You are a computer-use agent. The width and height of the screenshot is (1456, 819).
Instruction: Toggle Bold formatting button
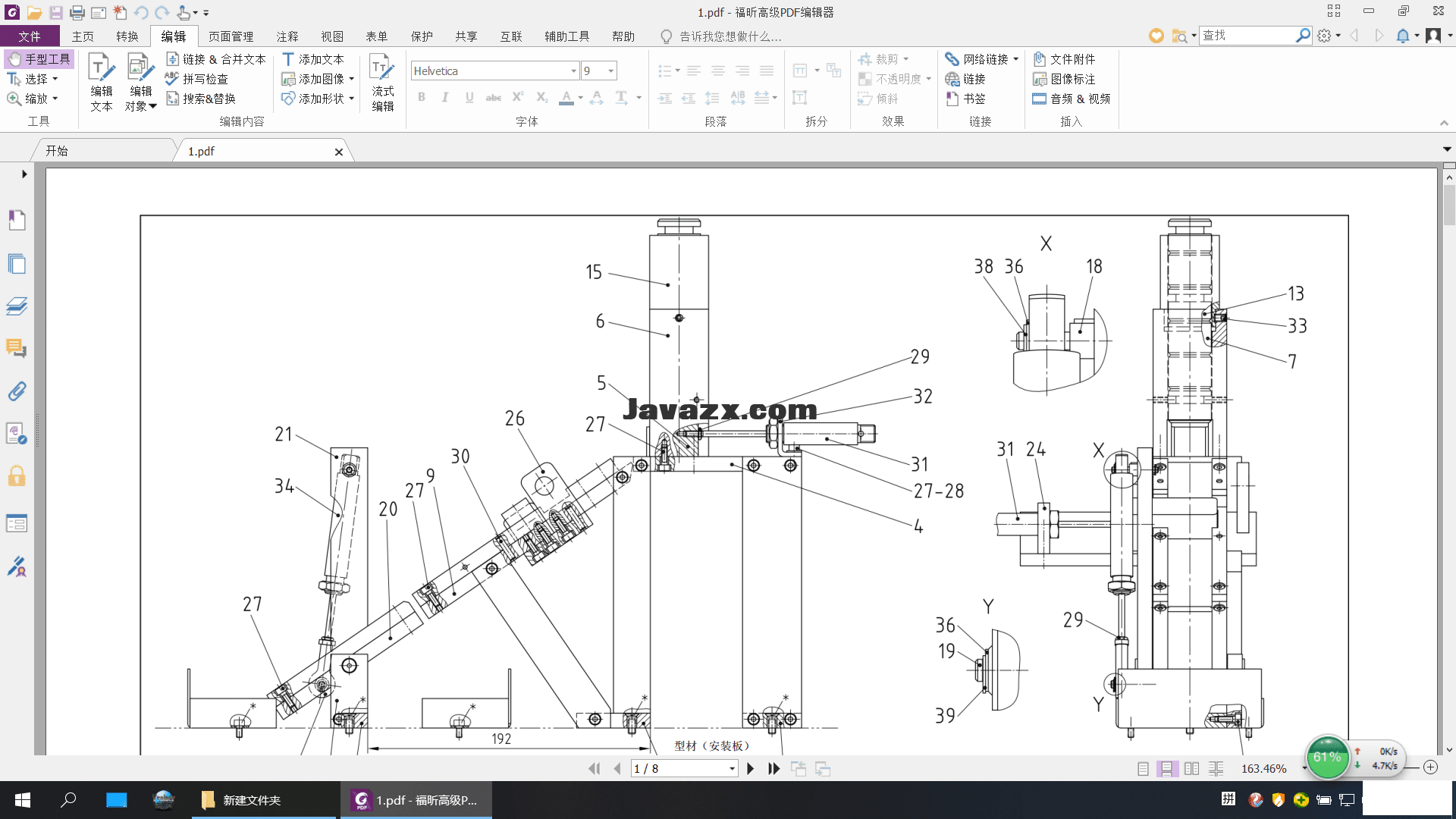click(422, 97)
